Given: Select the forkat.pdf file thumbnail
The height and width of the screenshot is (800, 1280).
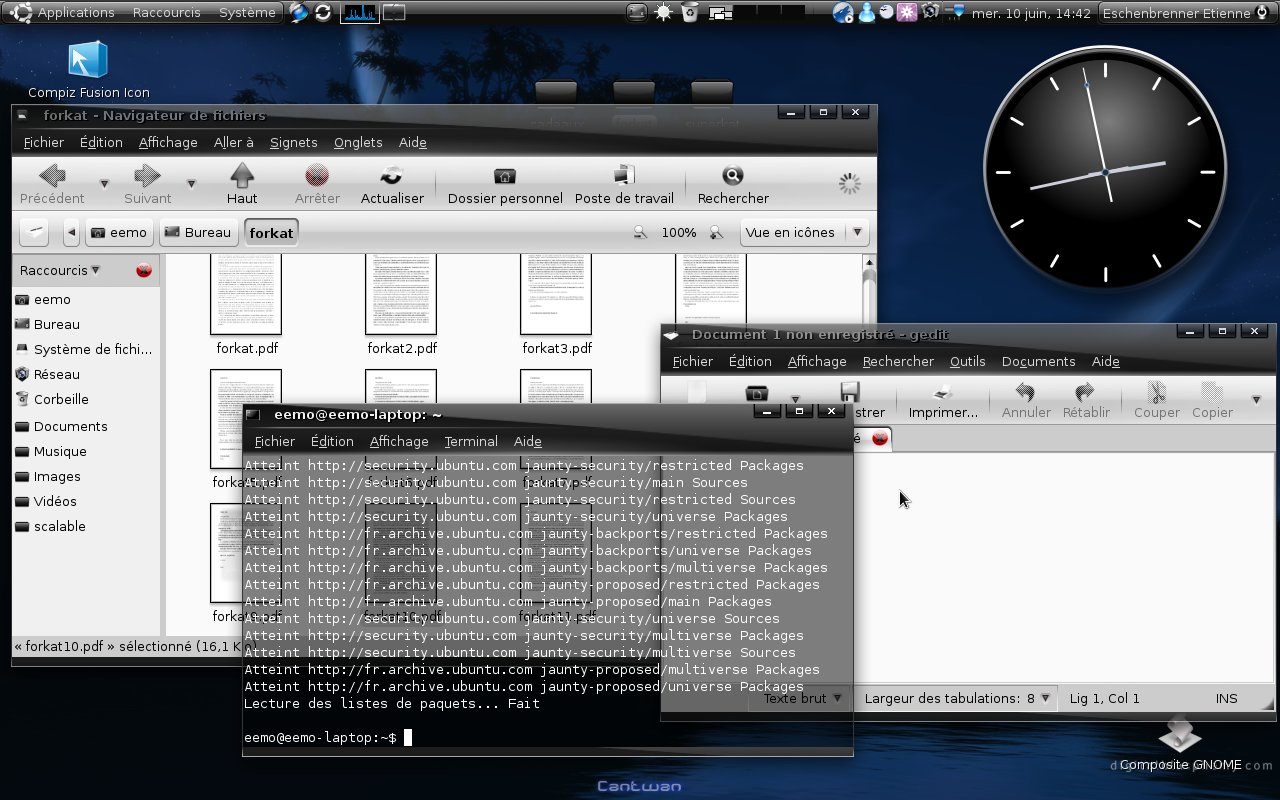Looking at the screenshot, I should 246,294.
